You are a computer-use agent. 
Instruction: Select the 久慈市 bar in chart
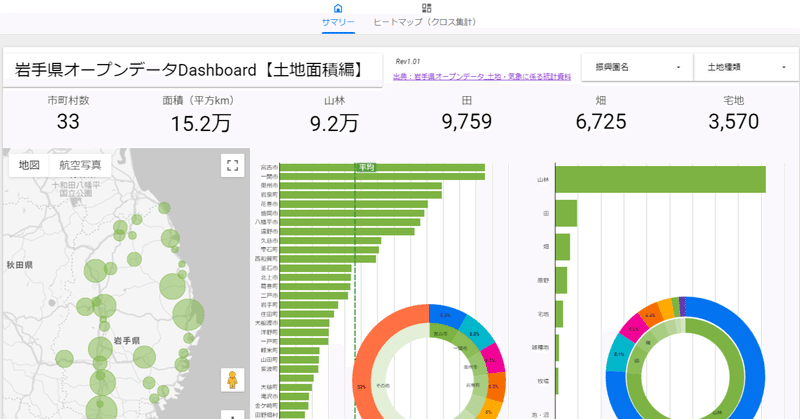pyautogui.click(x=331, y=241)
